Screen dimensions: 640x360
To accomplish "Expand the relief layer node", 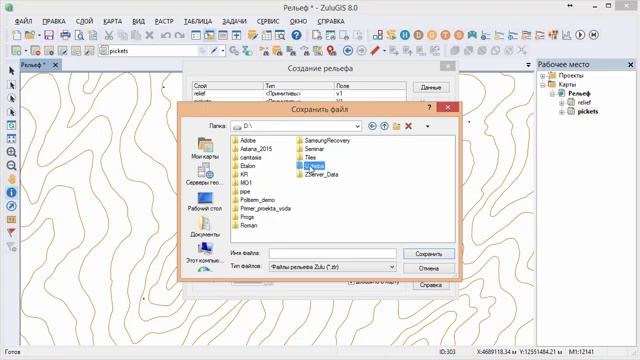I will click(562, 103).
